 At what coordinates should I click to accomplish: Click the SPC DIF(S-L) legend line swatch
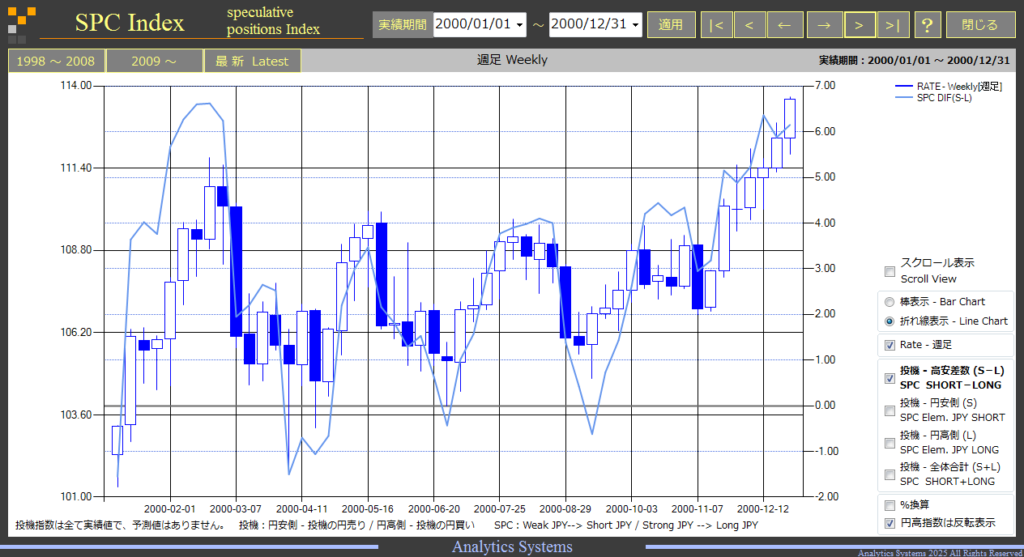click(903, 98)
